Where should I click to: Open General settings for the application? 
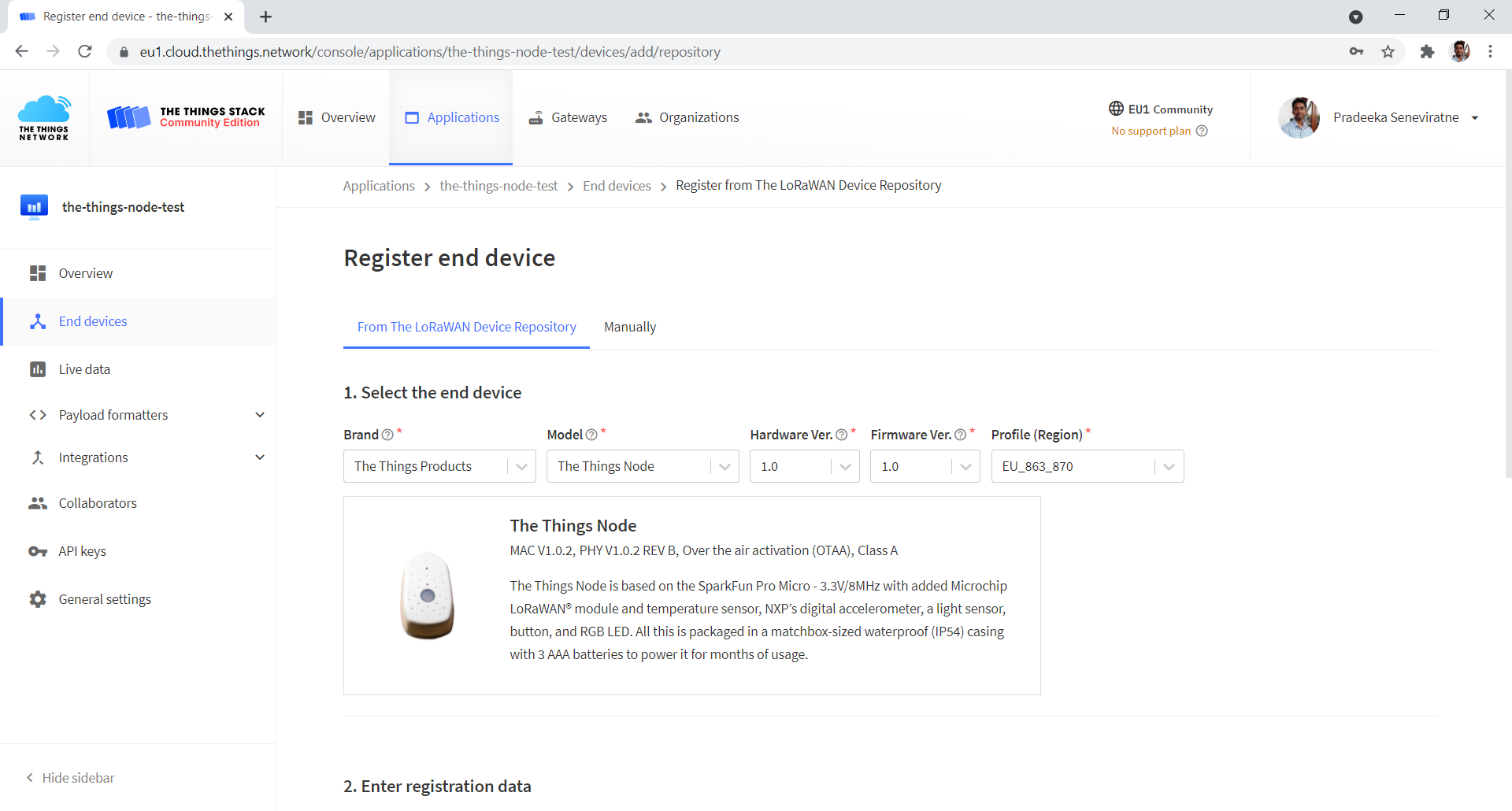(x=105, y=598)
